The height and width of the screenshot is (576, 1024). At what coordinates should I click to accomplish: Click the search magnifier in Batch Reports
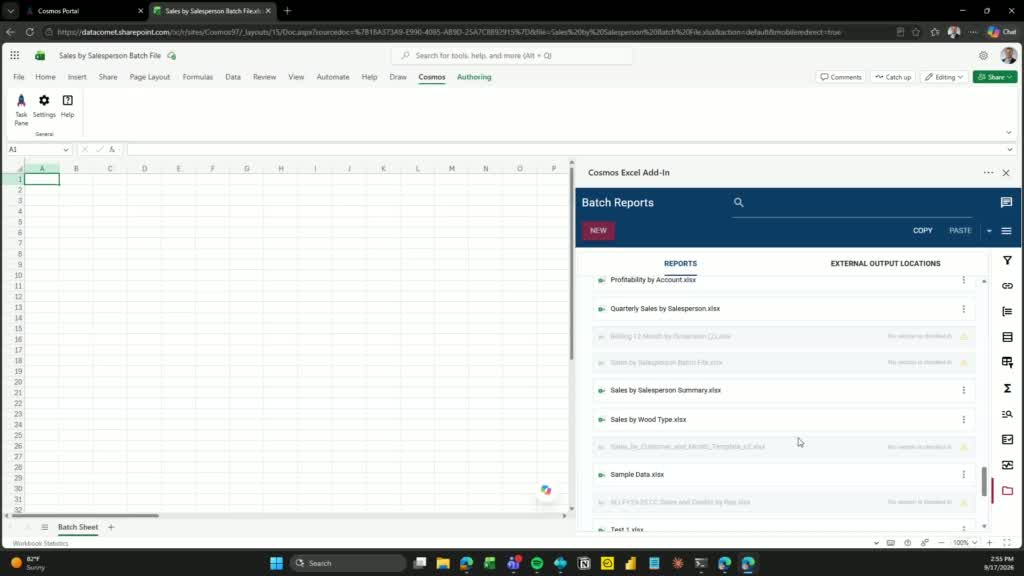tap(739, 202)
